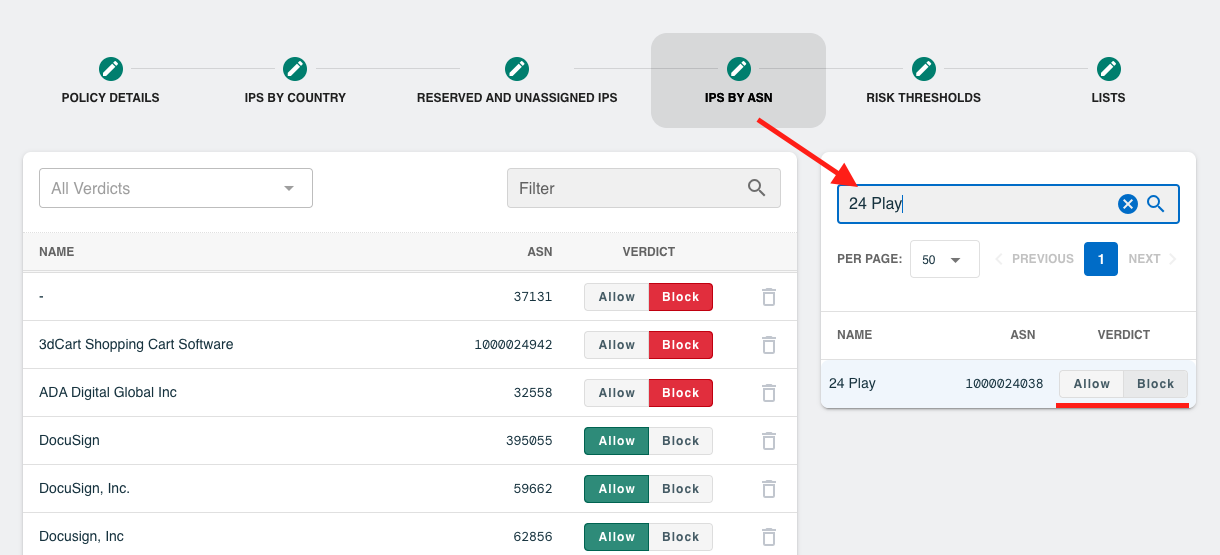Click Reserved and Unassigned IPs pencil icon

click(517, 69)
